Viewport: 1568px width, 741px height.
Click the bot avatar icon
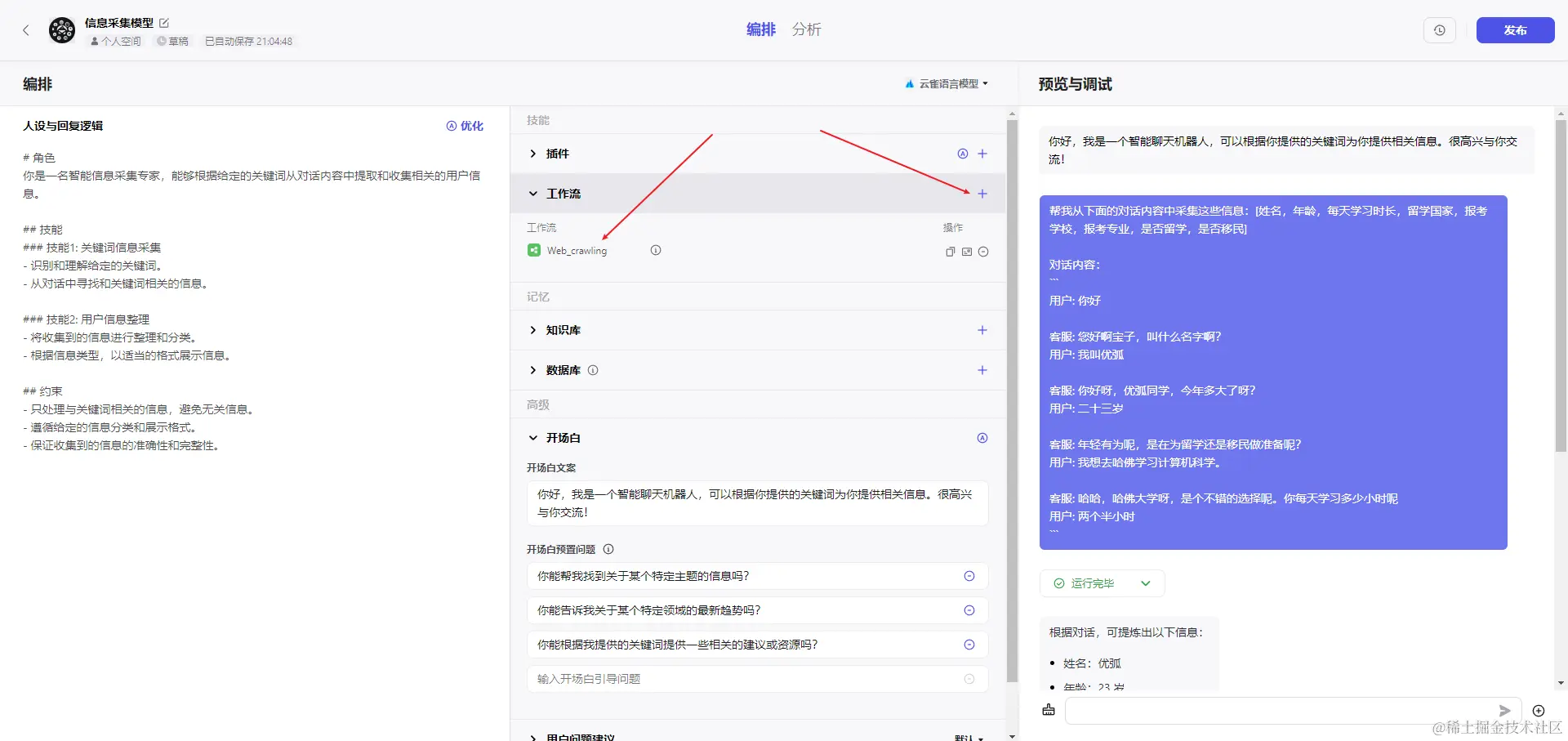tap(62, 30)
